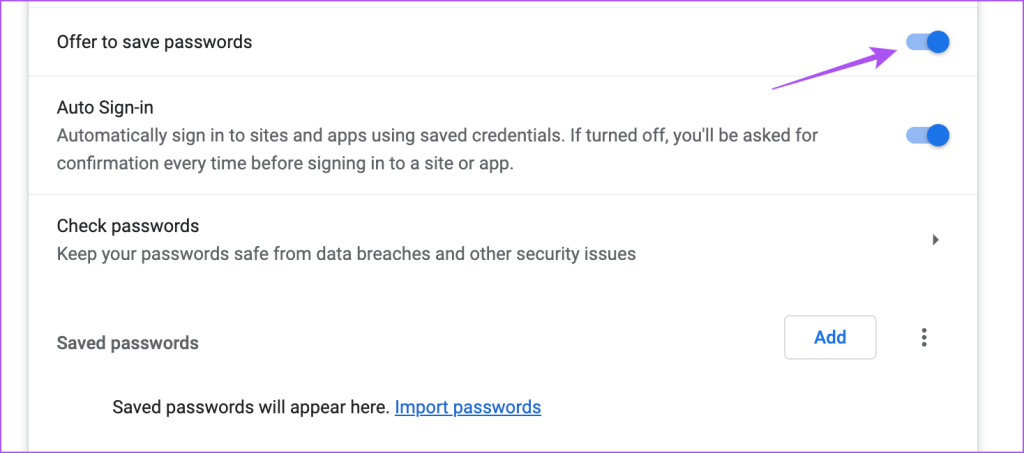This screenshot has height=453, width=1024.
Task: Click the 'Saved passwords' section heading
Action: 128,343
